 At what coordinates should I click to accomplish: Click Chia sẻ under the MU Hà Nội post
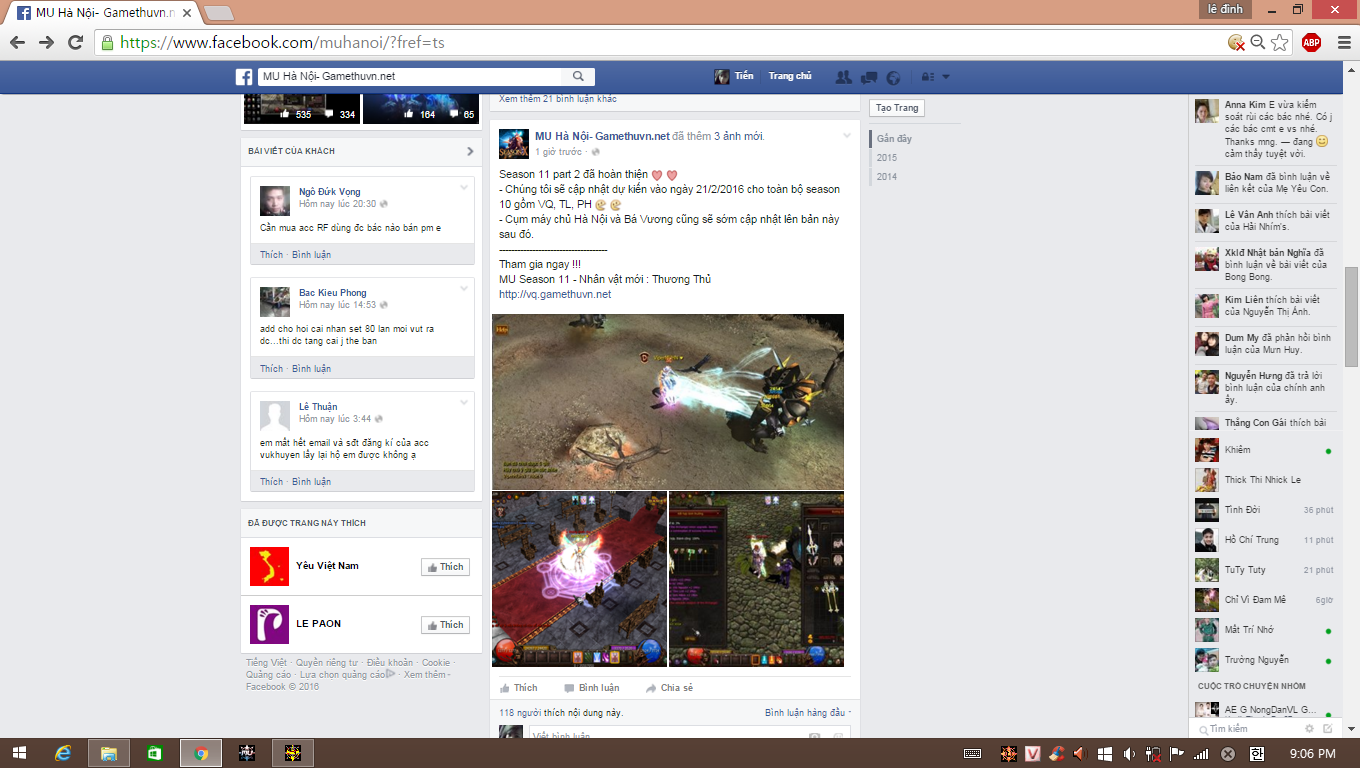(669, 688)
